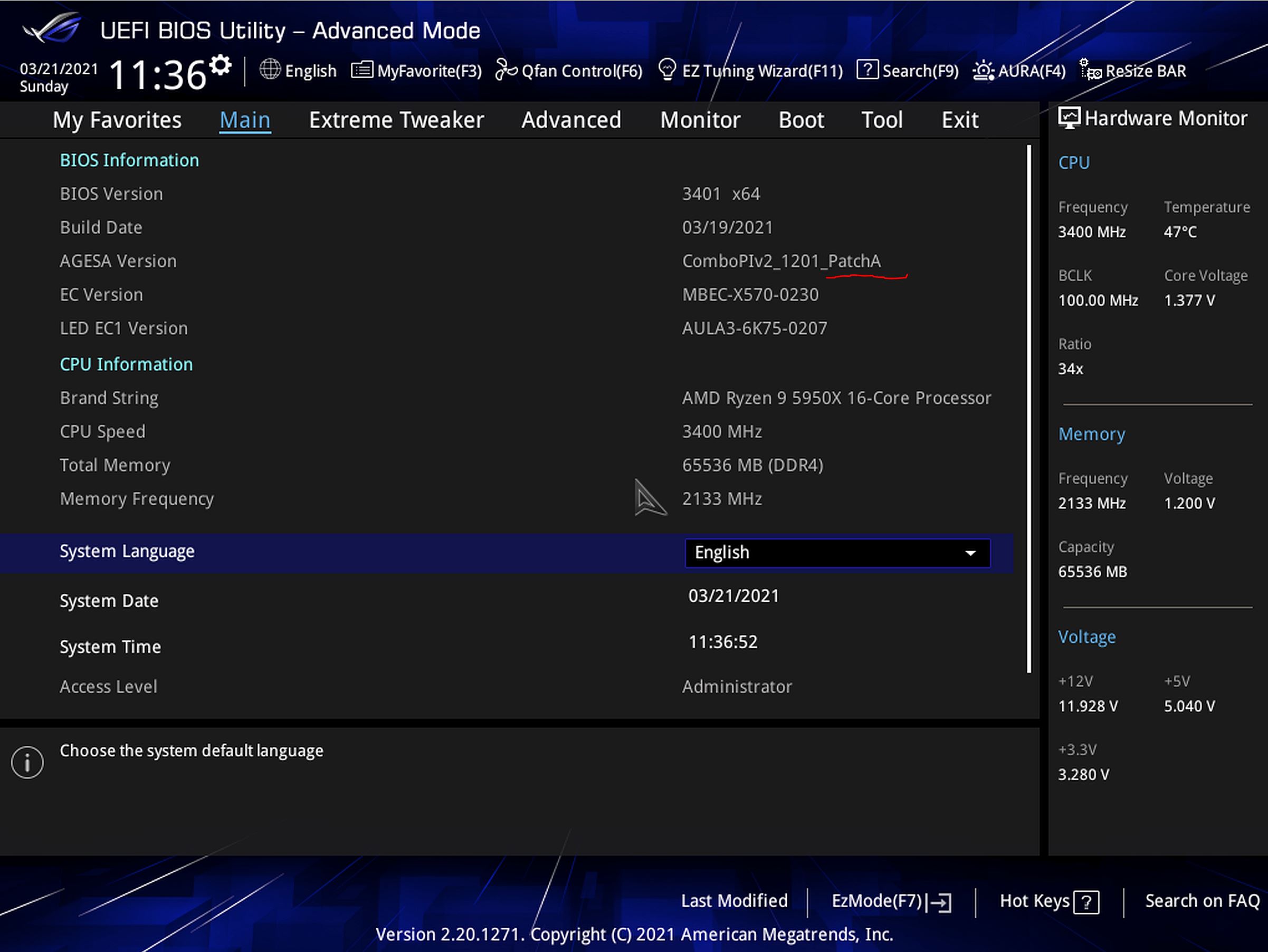Open the Extreme Tweaker tab
Image resolution: width=1268 pixels, height=952 pixels.
point(396,120)
